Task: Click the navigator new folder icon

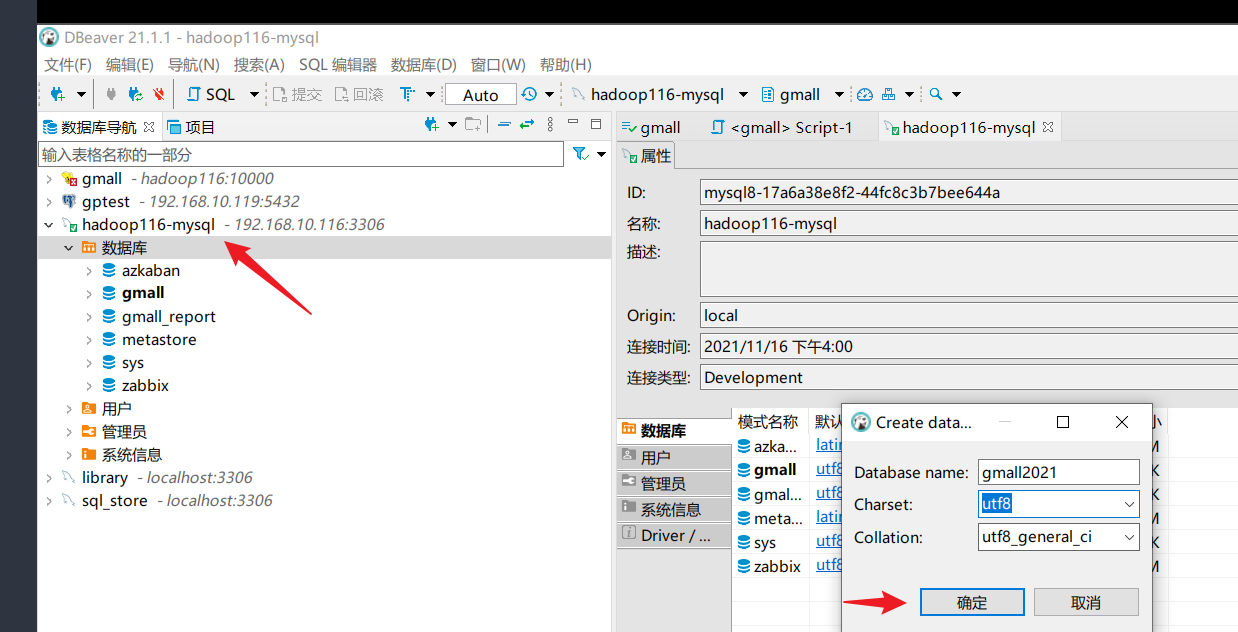Action: 473,125
